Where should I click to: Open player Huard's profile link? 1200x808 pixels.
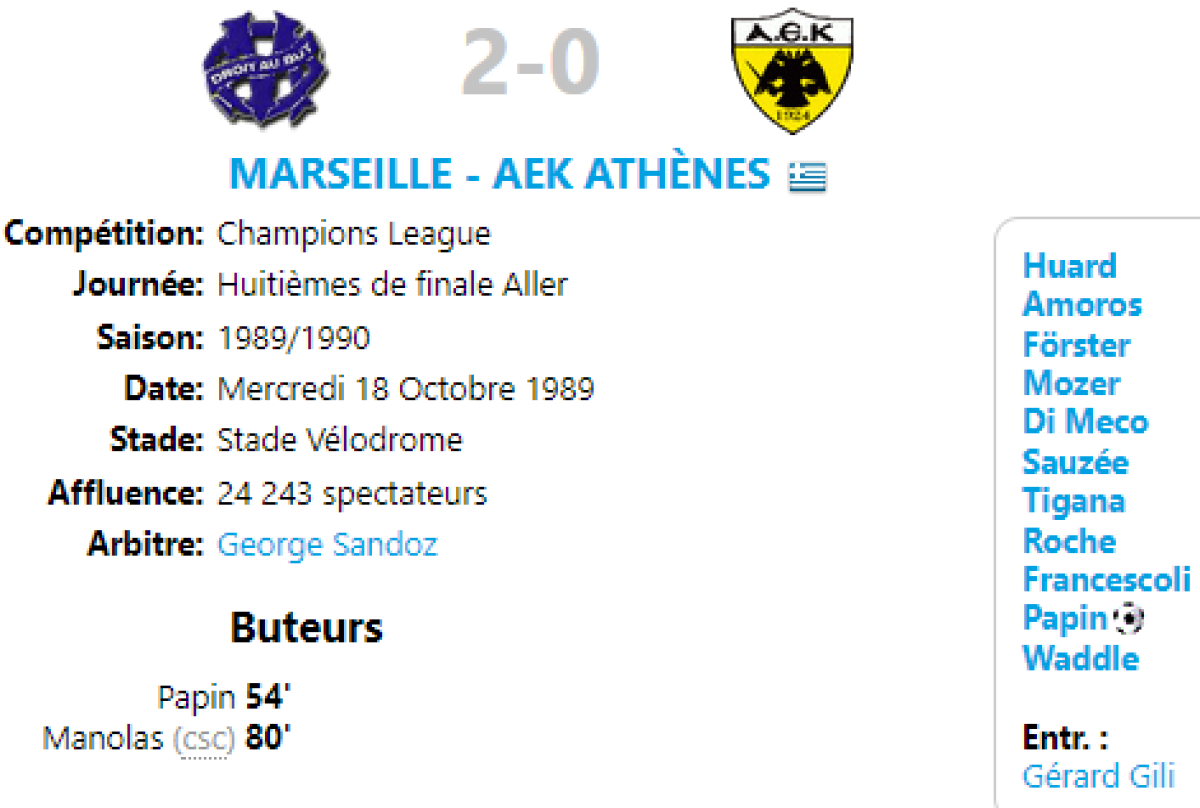click(x=1069, y=266)
